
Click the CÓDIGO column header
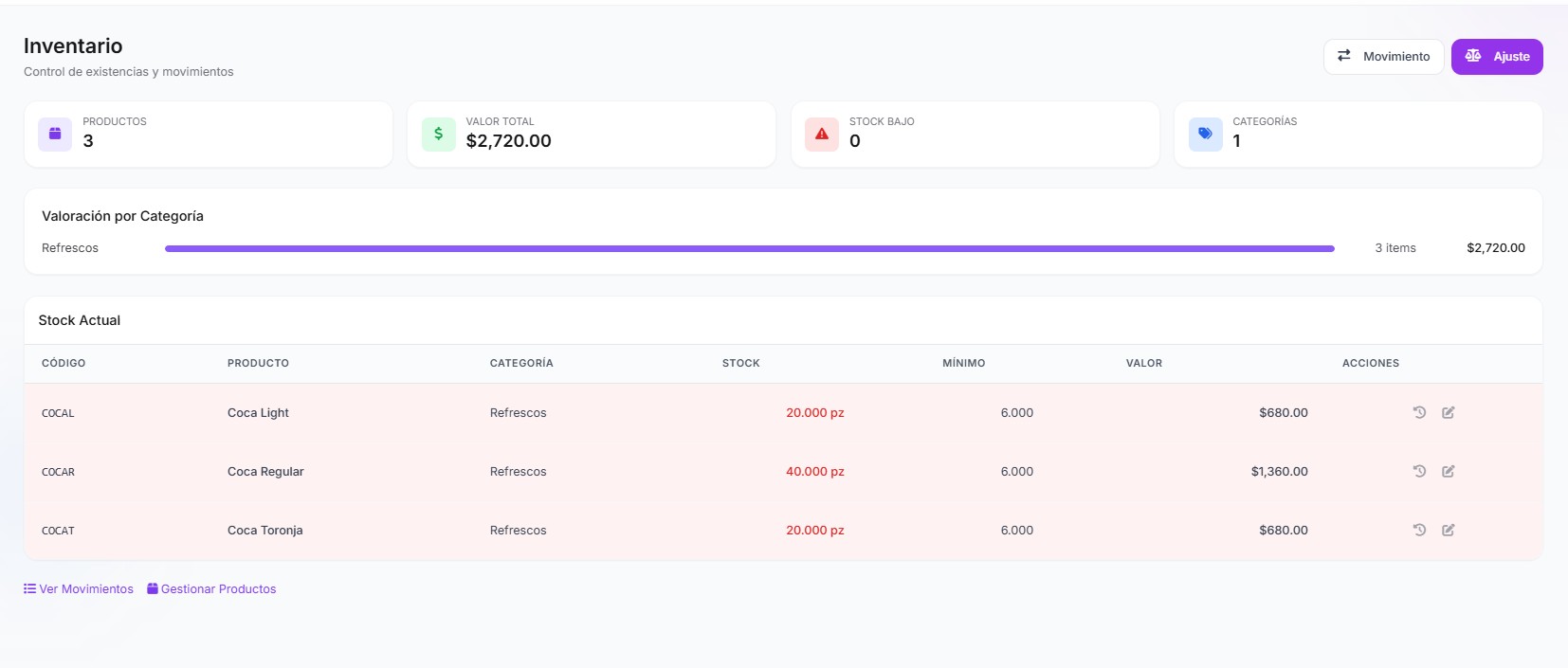(64, 363)
